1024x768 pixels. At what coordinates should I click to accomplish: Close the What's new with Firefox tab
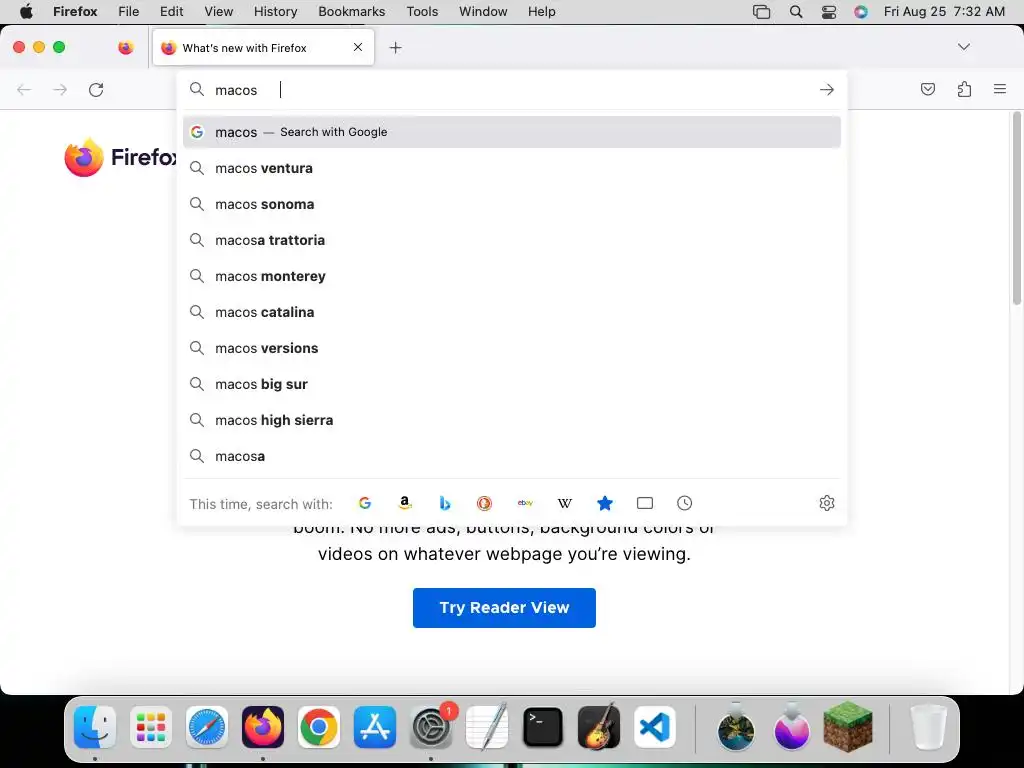tap(358, 47)
